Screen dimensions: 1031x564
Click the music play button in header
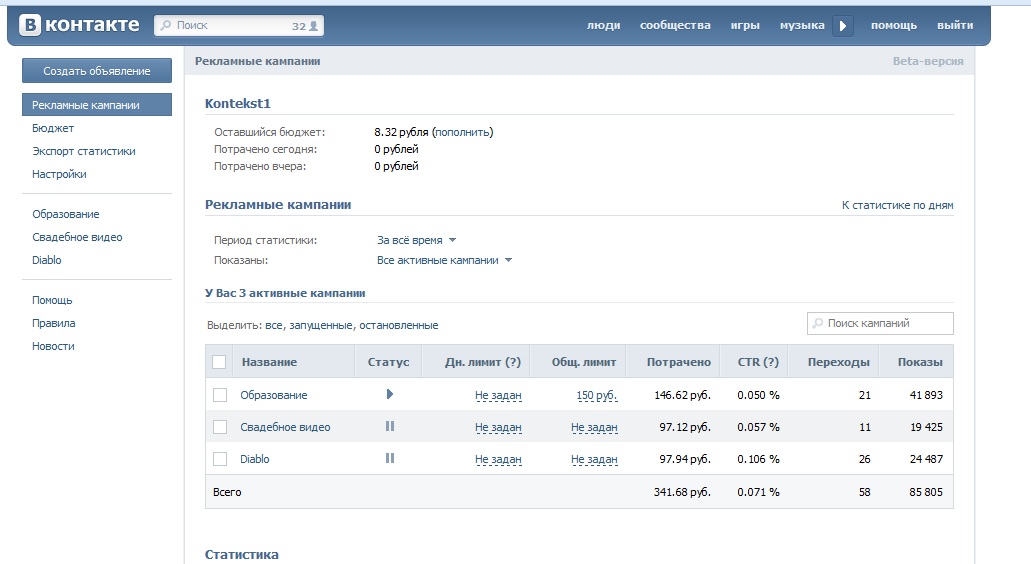pos(842,26)
